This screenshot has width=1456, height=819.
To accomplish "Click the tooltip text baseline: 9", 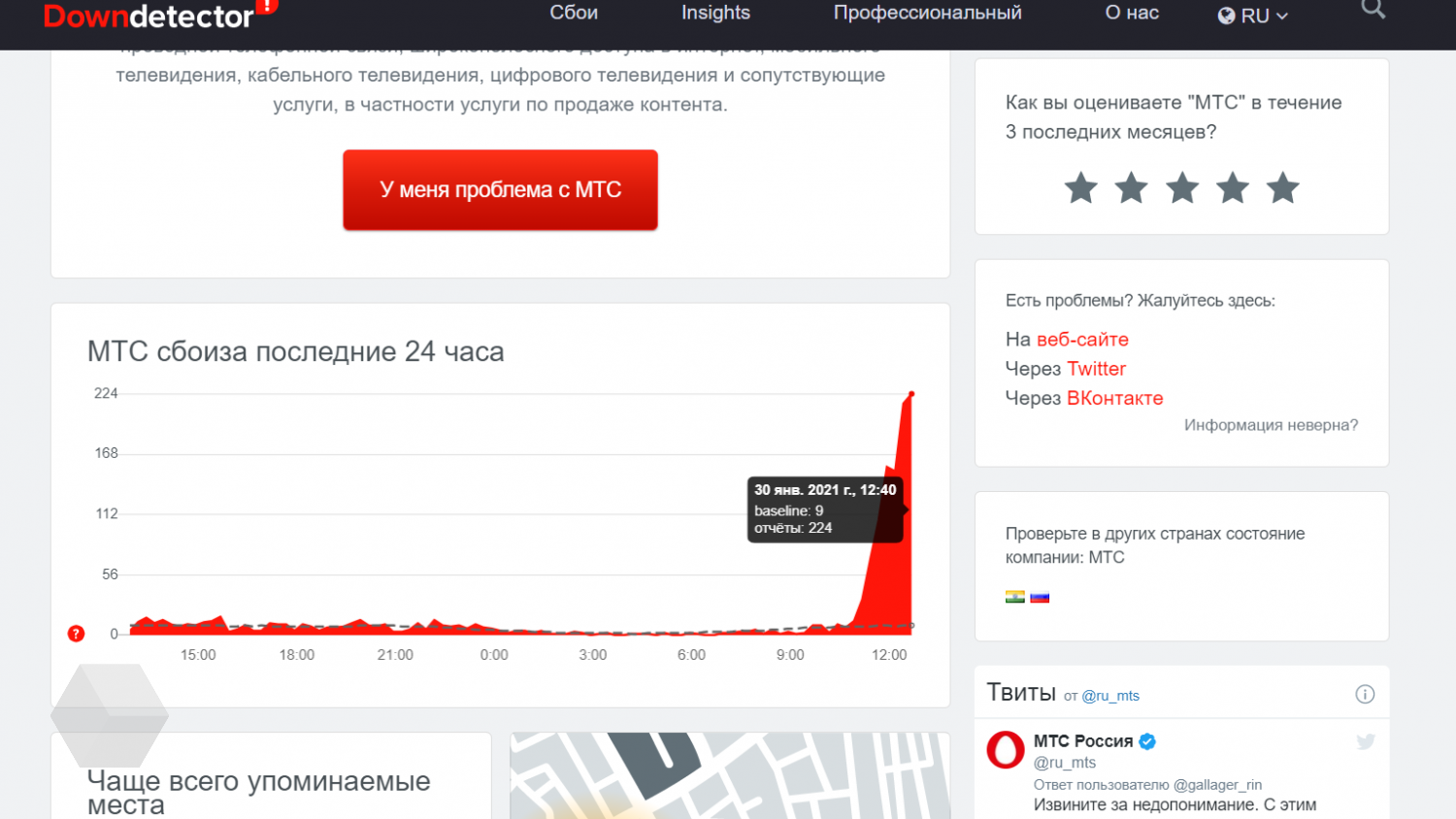I will (x=788, y=510).
